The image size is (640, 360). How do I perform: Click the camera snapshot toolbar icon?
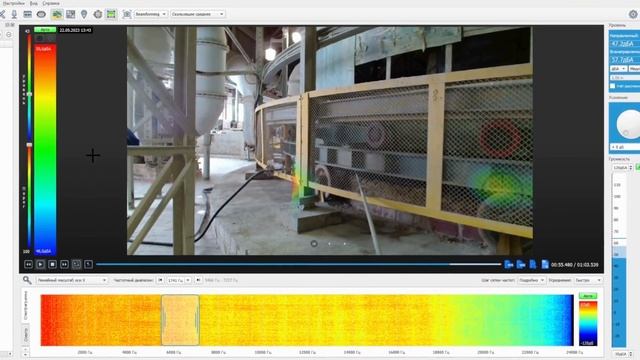point(127,14)
